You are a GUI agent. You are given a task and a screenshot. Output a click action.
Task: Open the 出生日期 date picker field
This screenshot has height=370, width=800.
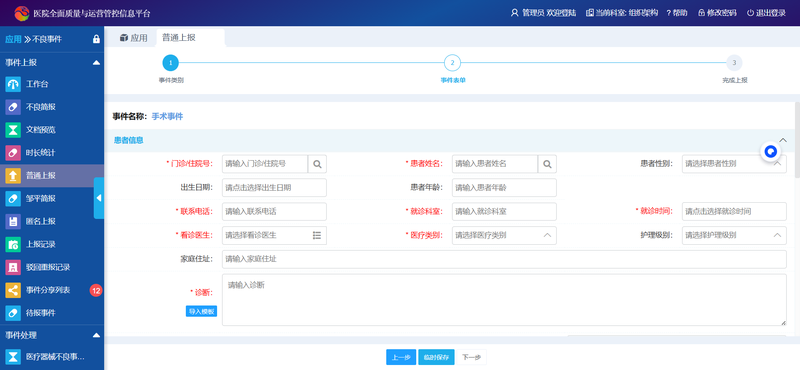tap(274, 188)
